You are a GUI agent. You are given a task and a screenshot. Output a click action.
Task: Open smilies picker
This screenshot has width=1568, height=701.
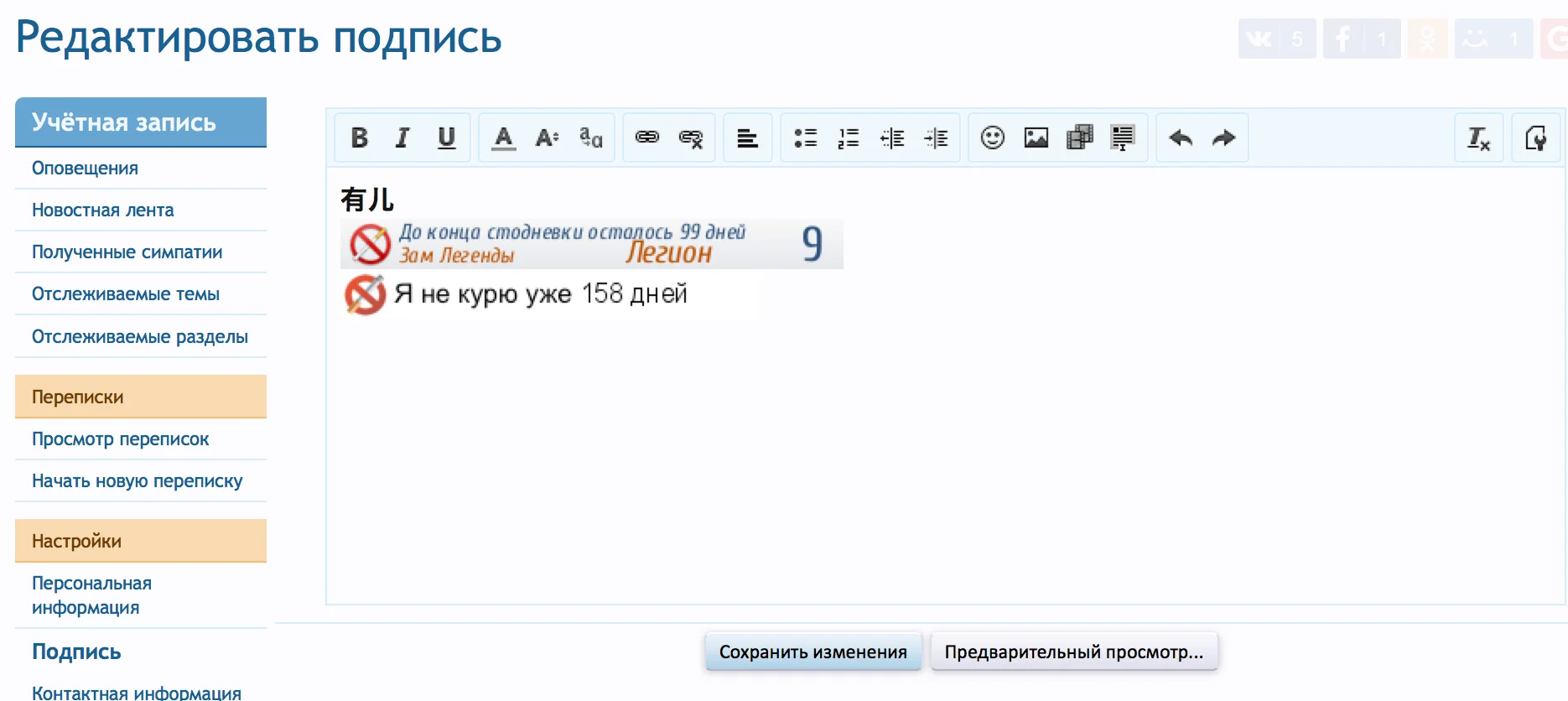(x=993, y=138)
